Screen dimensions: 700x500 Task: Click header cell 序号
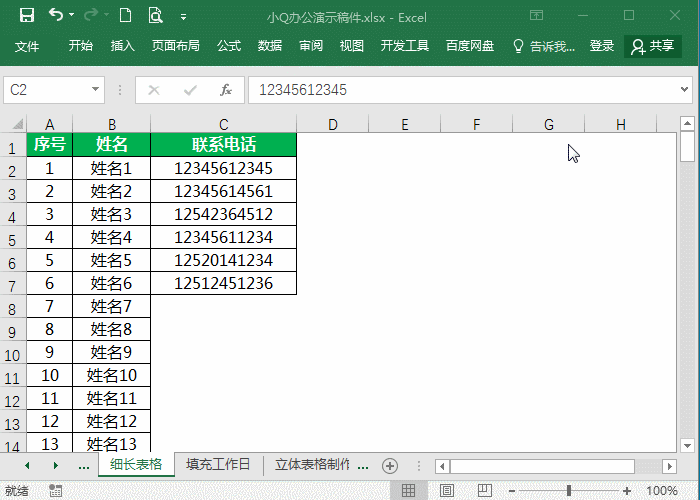click(x=50, y=144)
